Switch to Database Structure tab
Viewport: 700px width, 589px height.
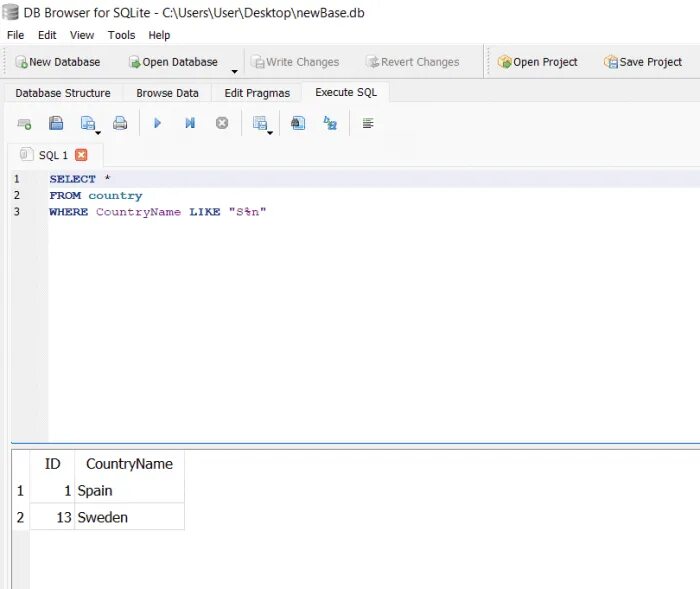[63, 93]
